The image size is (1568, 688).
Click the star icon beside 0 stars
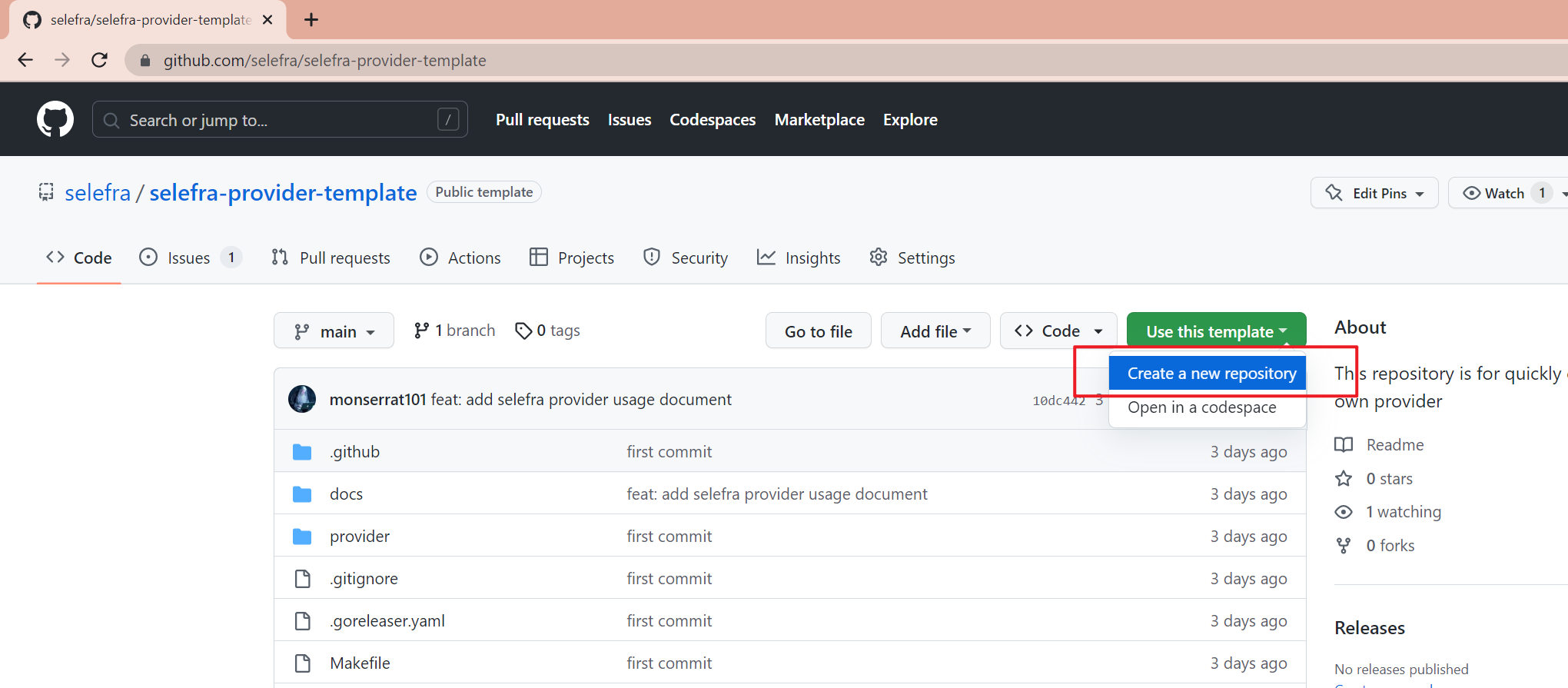coord(1344,479)
